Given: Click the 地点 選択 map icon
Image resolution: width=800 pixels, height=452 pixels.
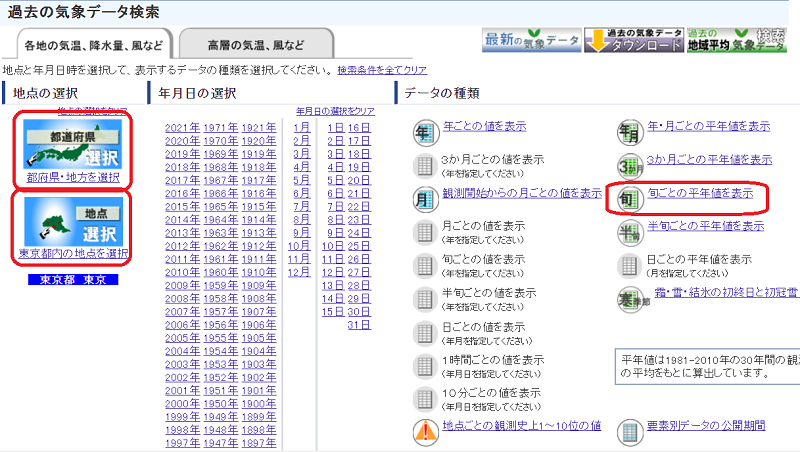Looking at the screenshot, I should [71, 219].
